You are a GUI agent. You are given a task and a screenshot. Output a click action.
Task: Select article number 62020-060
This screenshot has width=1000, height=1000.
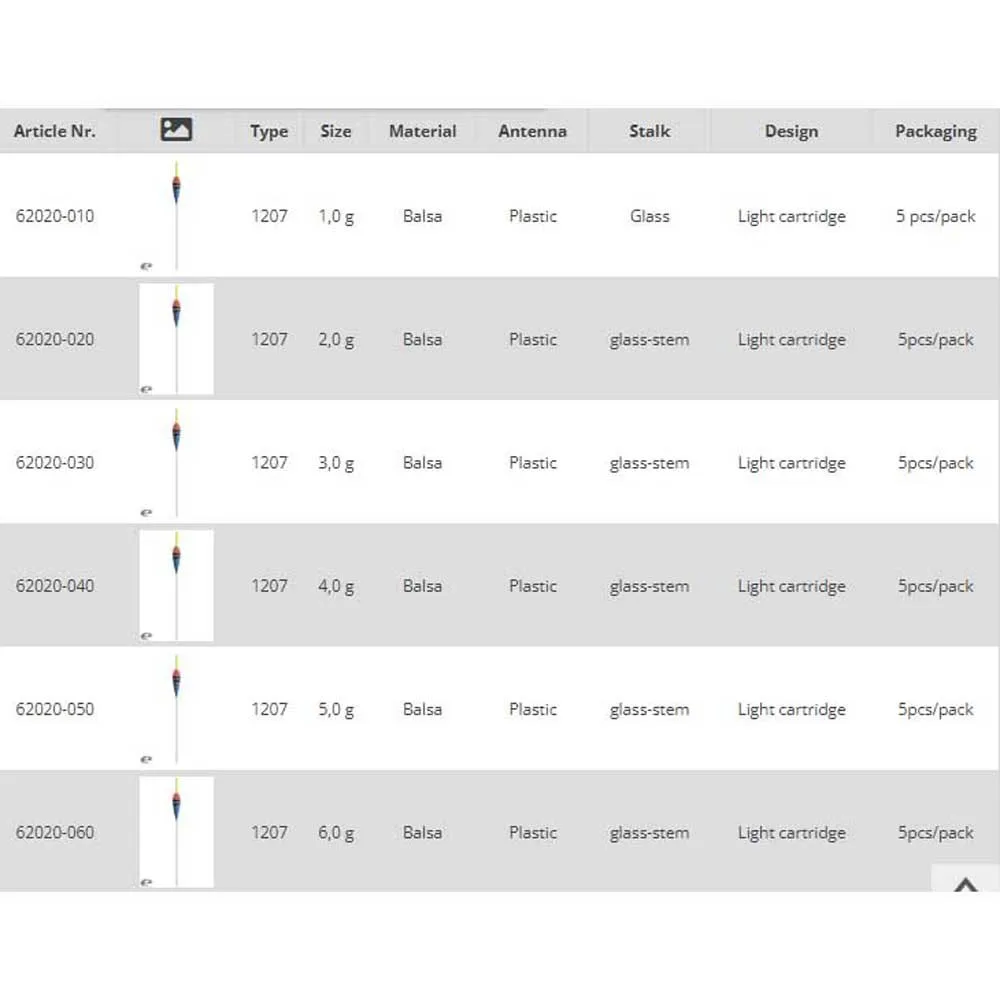55,832
